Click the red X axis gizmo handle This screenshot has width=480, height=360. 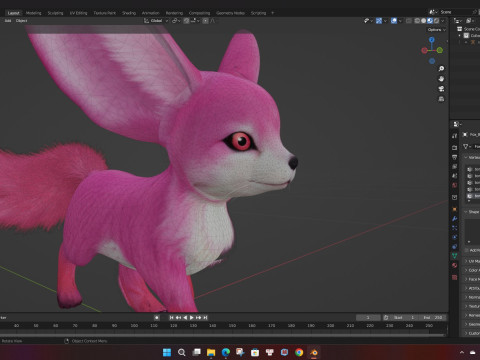[424, 51]
